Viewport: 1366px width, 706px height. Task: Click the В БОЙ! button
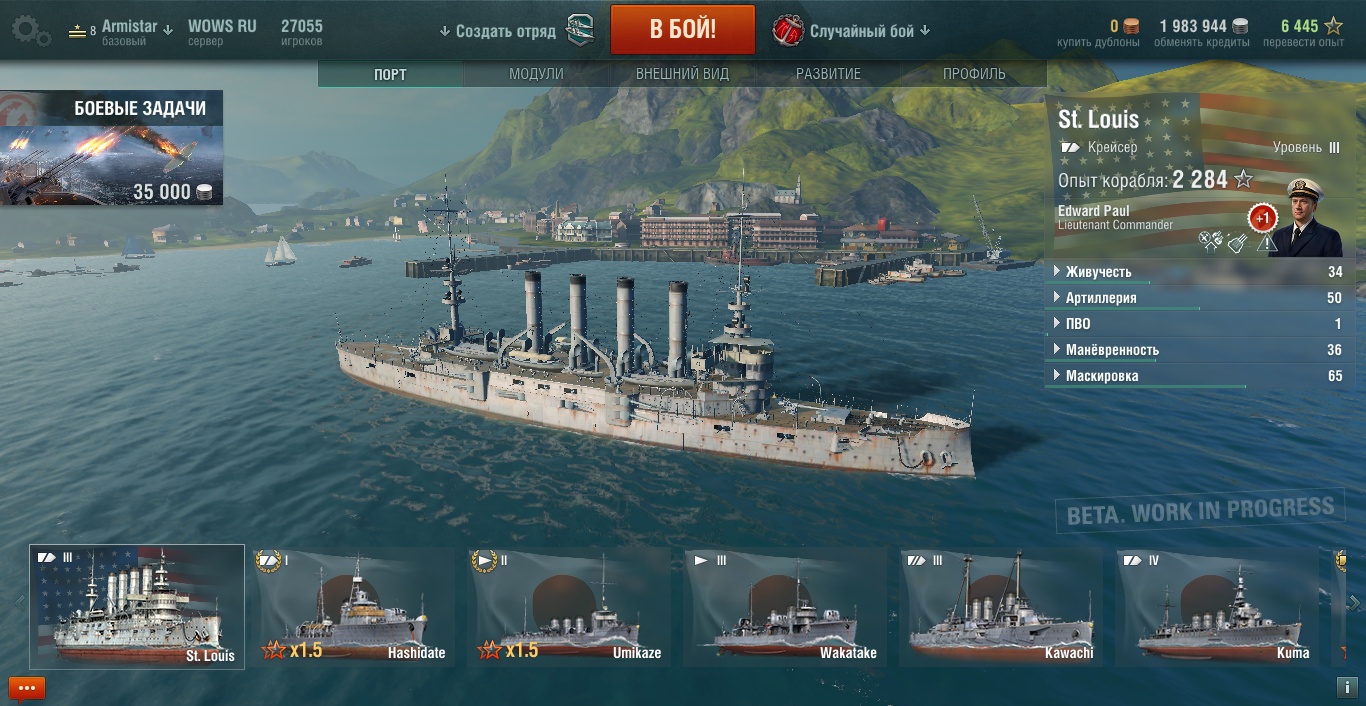pos(683,29)
